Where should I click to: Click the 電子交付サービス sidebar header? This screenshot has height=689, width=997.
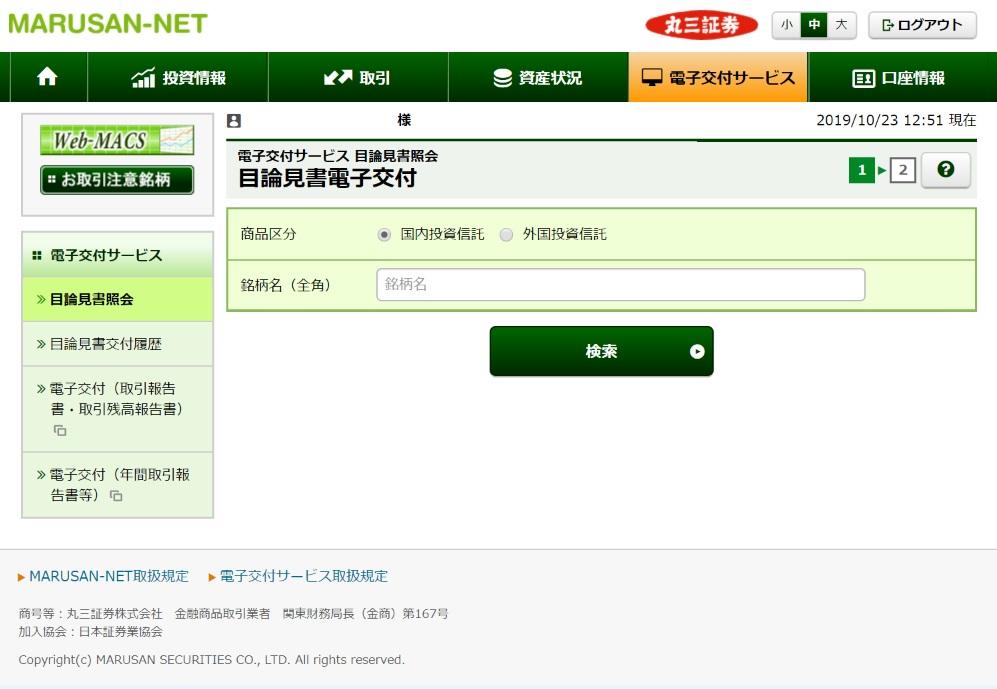(118, 255)
